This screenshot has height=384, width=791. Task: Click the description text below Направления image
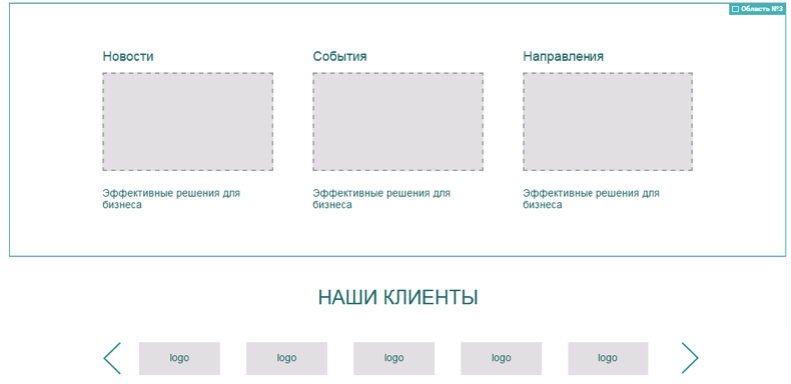point(591,199)
